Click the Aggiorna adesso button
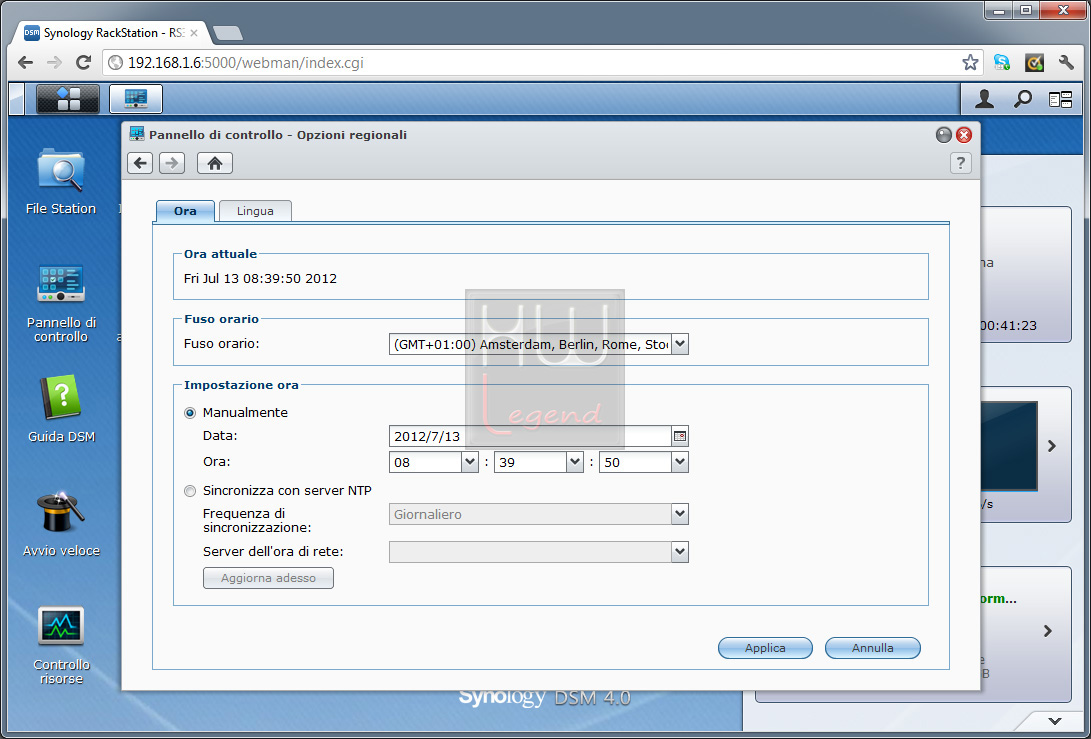1091x739 pixels. [x=269, y=578]
